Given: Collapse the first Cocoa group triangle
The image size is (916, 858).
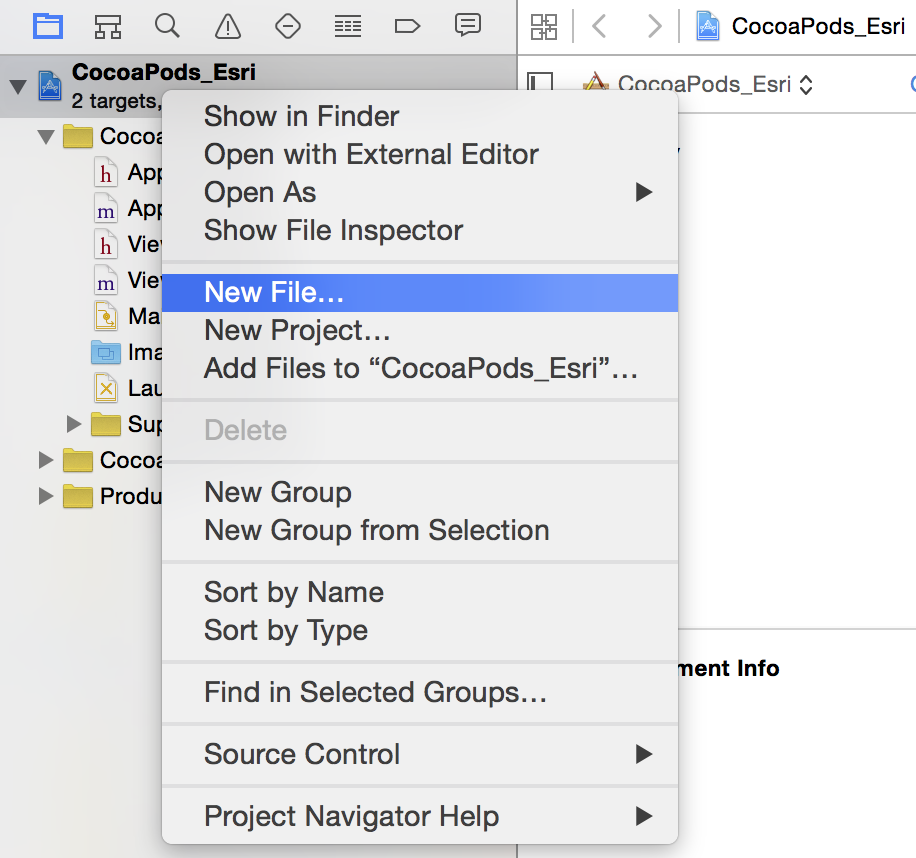Looking at the screenshot, I should point(46,137).
